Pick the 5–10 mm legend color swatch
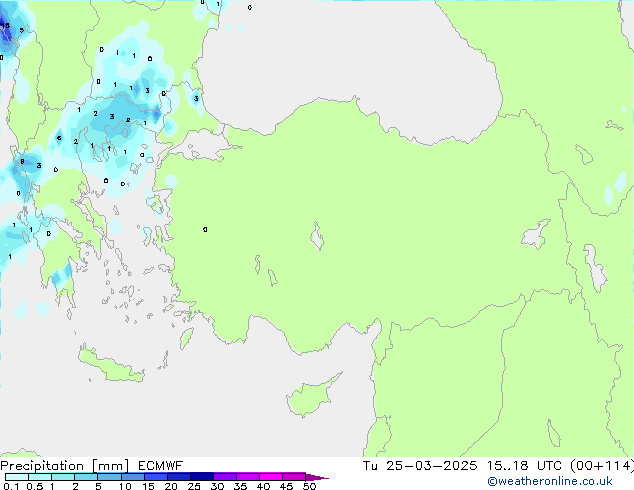This screenshot has height=490, width=634. coord(109,477)
